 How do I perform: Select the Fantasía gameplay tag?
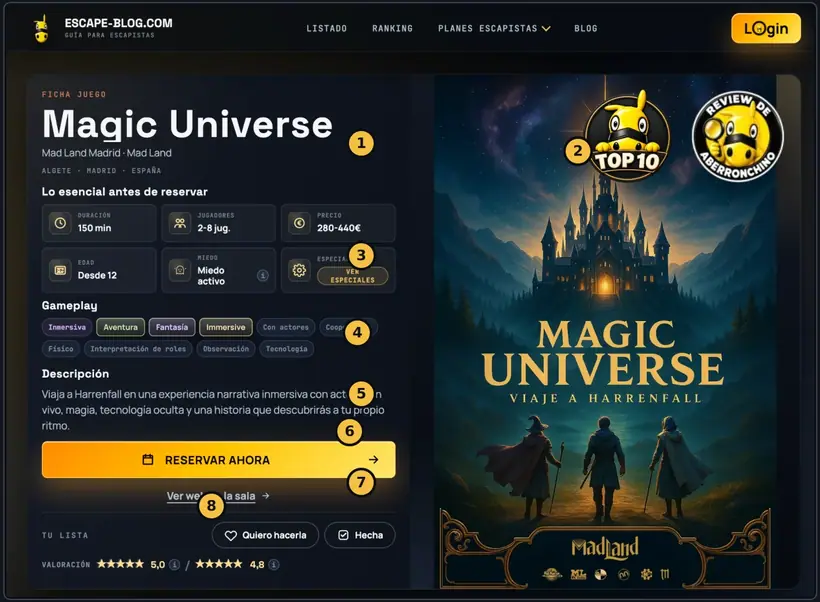tap(172, 327)
